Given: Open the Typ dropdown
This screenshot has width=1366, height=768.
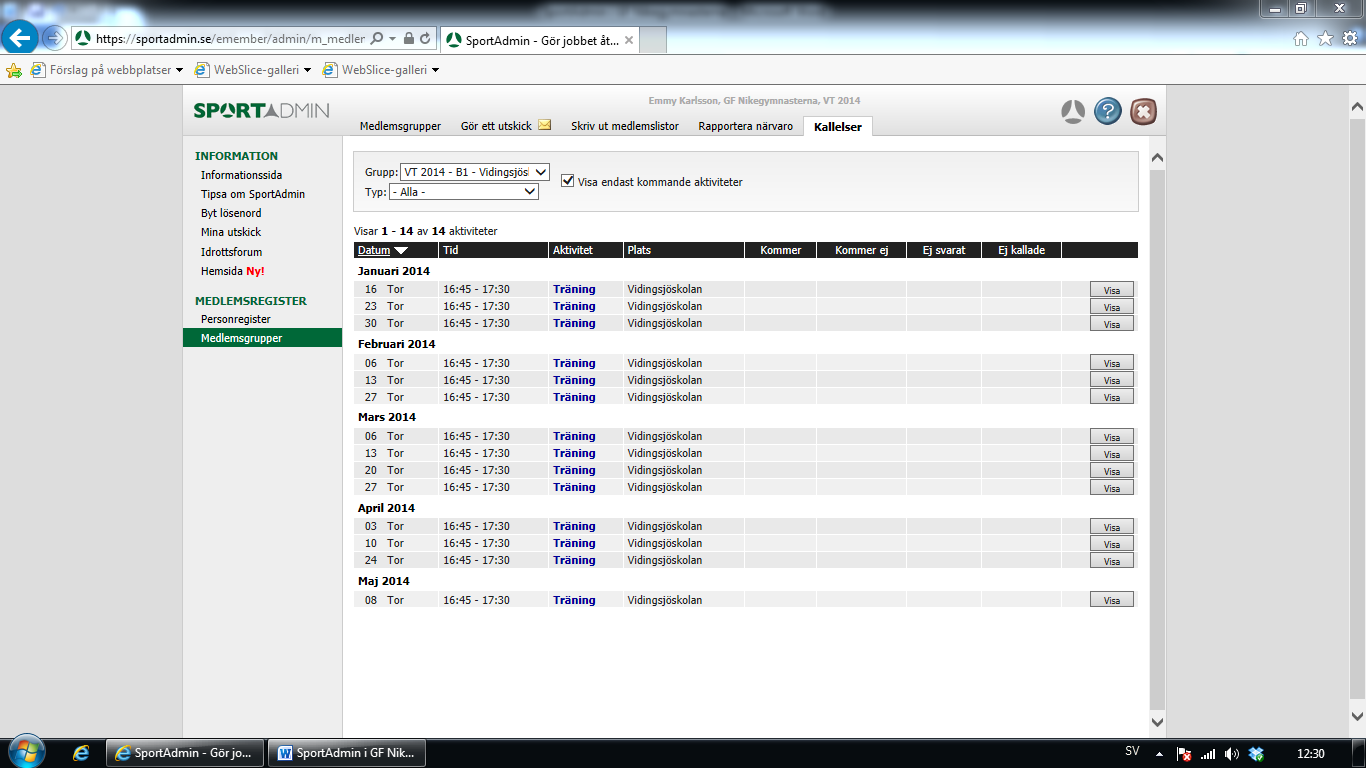Looking at the screenshot, I should pyautogui.click(x=464, y=192).
